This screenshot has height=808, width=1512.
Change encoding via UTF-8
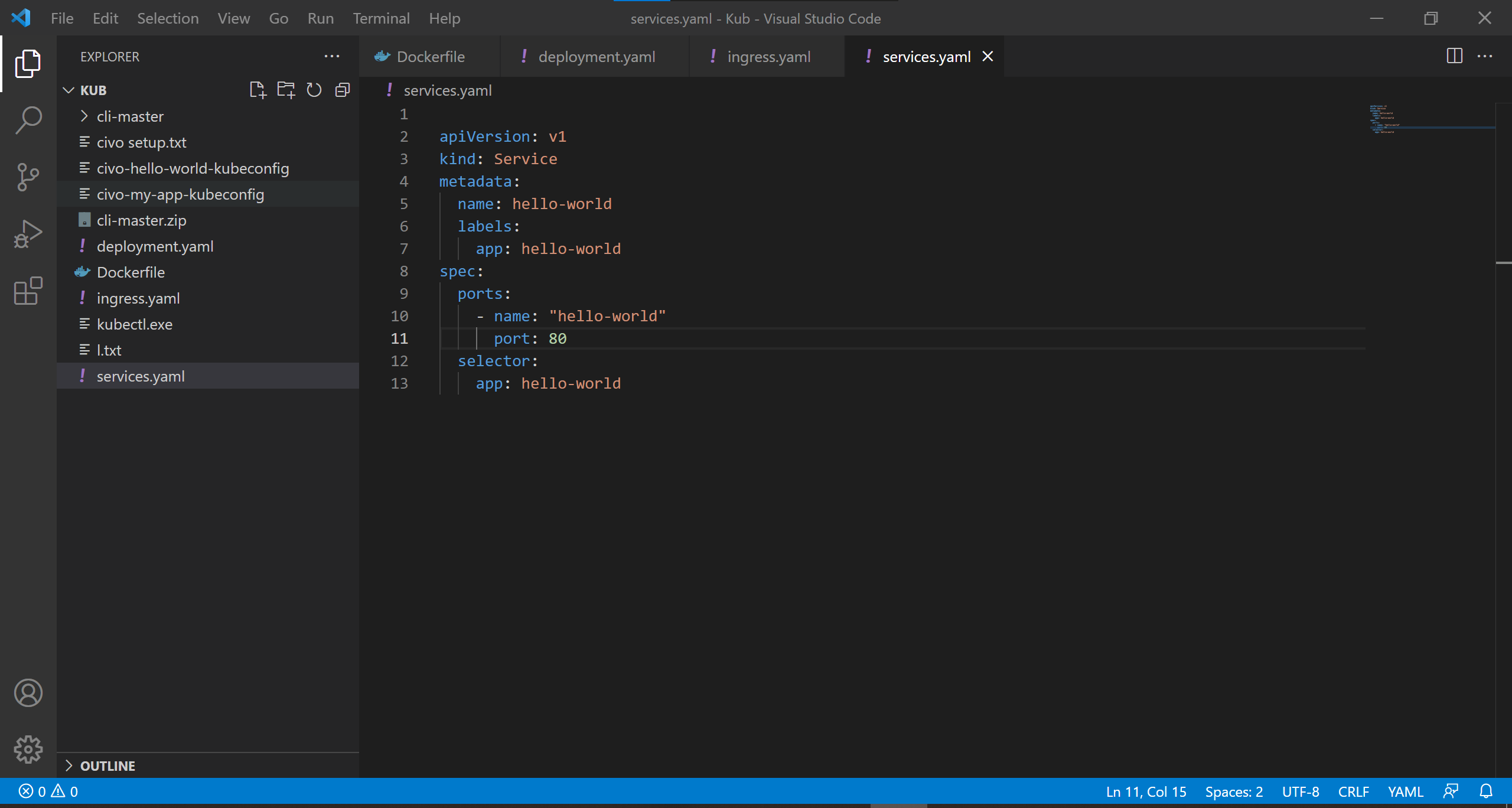[x=1301, y=791]
